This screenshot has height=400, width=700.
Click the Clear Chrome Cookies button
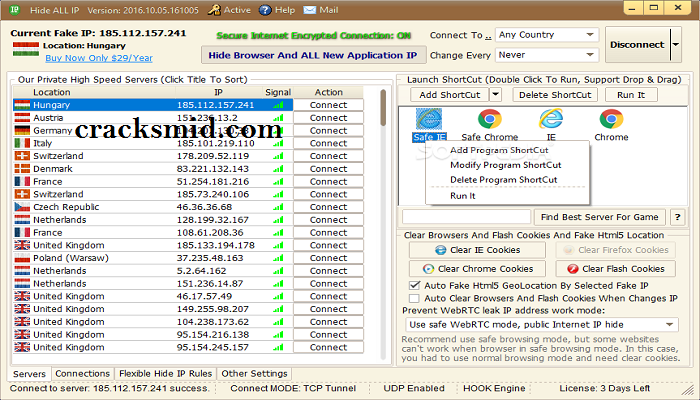477,269
